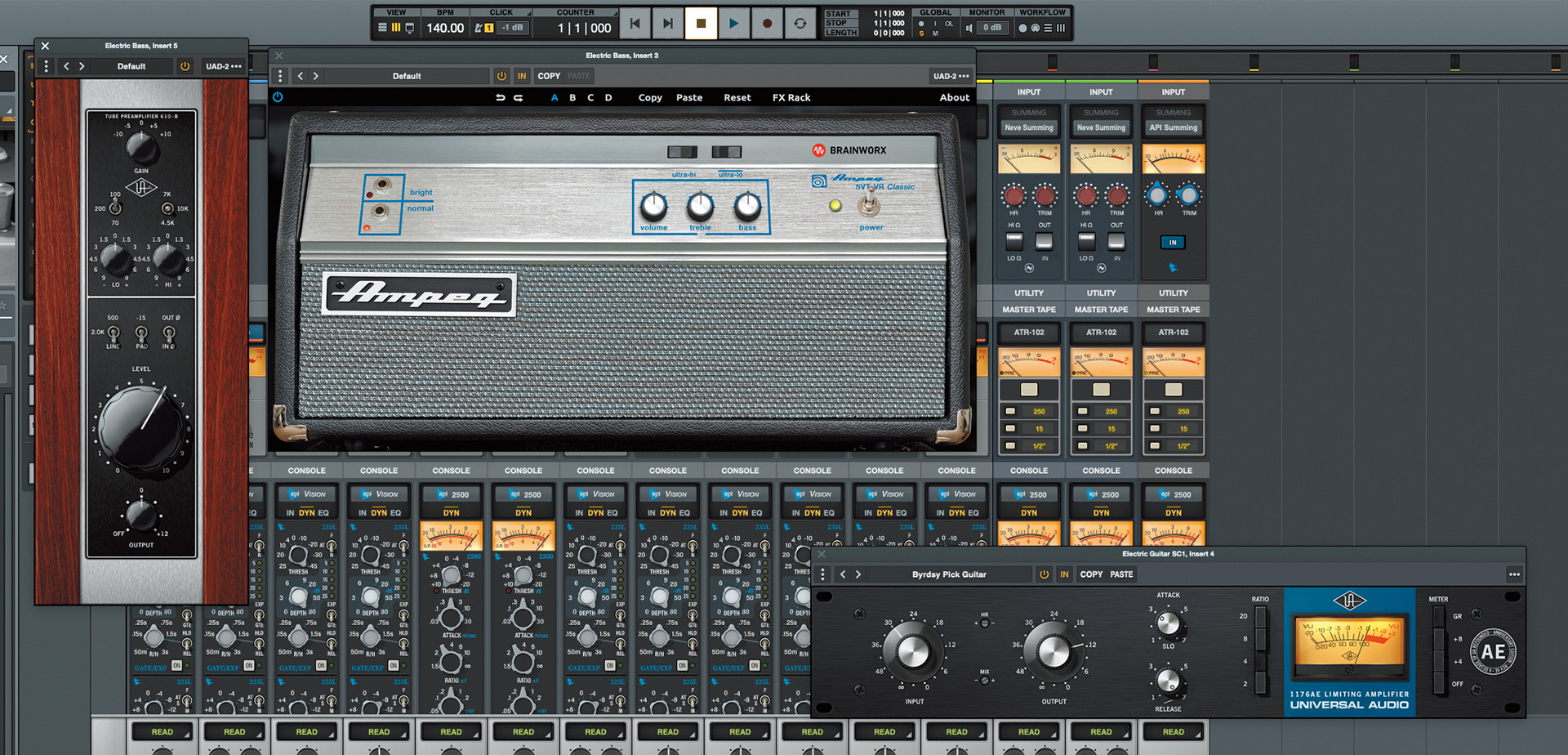Select the yellow mixer columns view icon
Image resolution: width=1568 pixels, height=755 pixels.
click(x=396, y=28)
